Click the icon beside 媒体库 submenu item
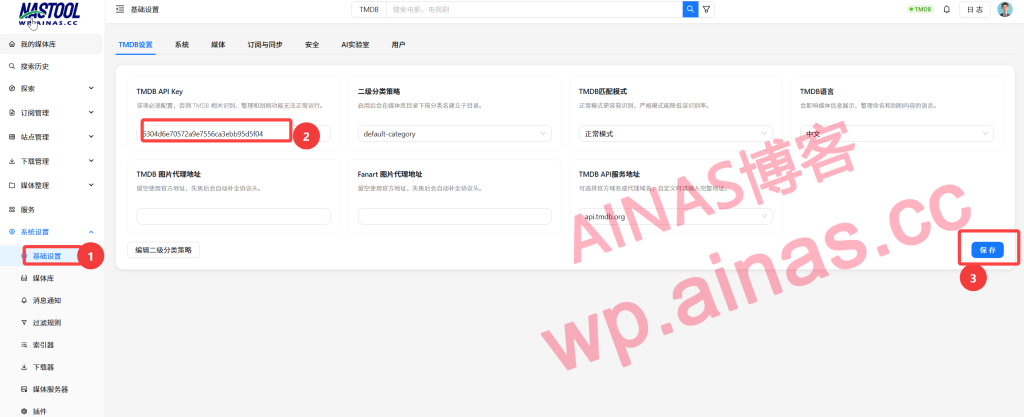Screen dimensions: 1024x417 coord(24,278)
